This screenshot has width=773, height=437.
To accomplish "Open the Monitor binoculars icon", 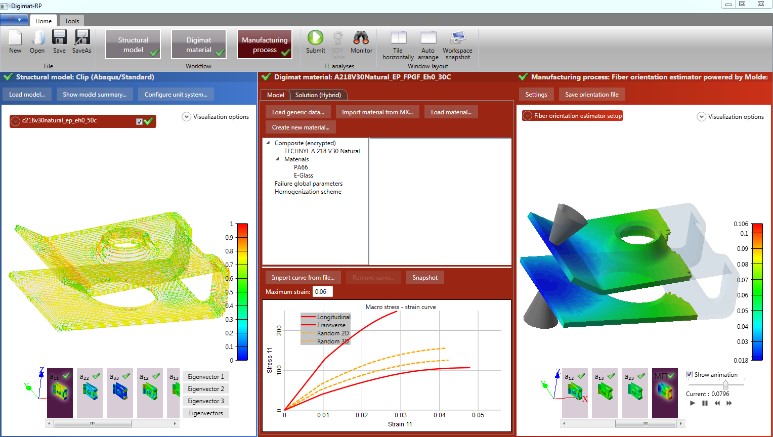I will coord(361,37).
